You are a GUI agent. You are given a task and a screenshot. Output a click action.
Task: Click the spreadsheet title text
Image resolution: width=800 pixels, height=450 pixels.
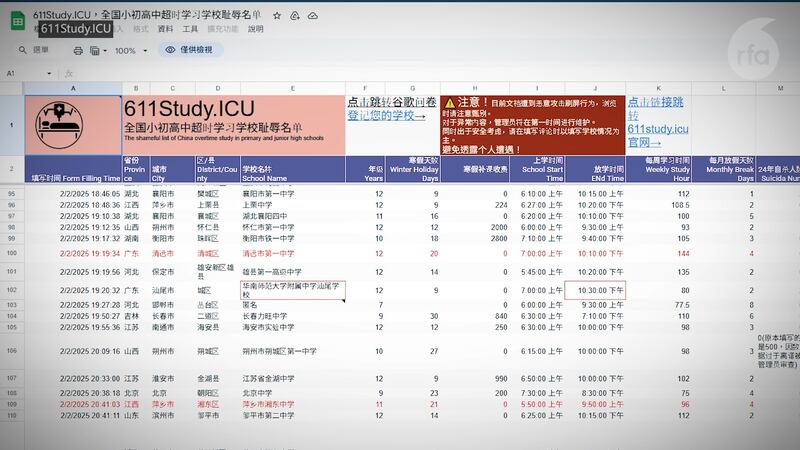[x=147, y=15]
